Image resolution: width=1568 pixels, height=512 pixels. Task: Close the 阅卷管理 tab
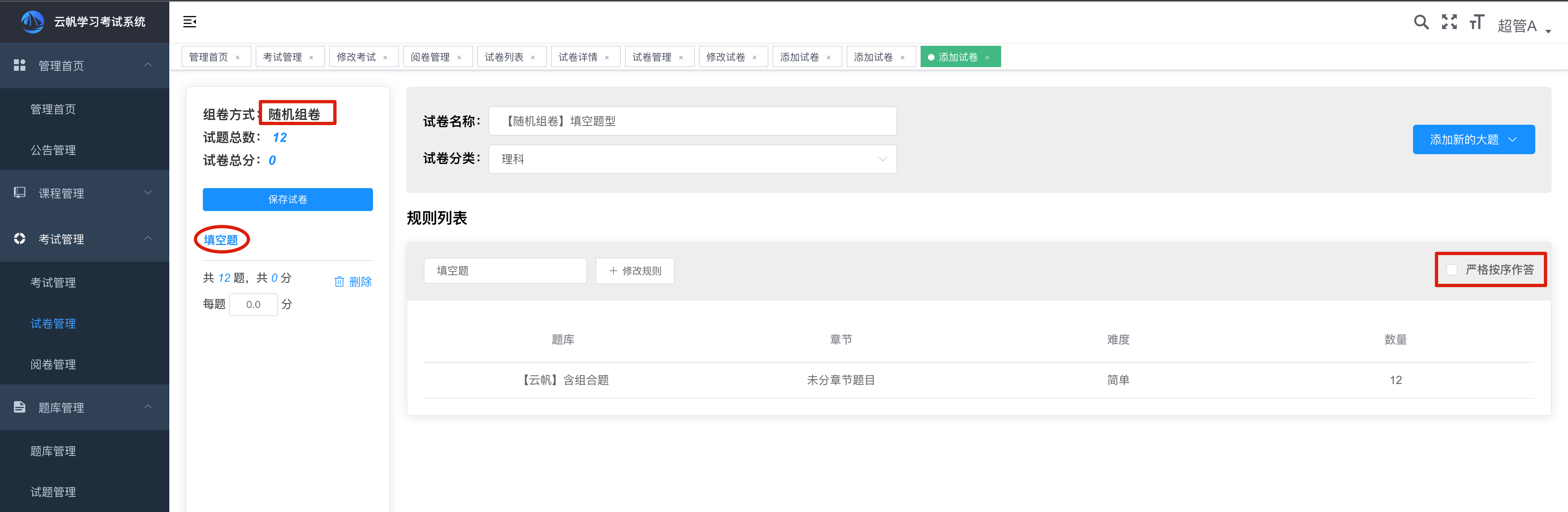459,58
